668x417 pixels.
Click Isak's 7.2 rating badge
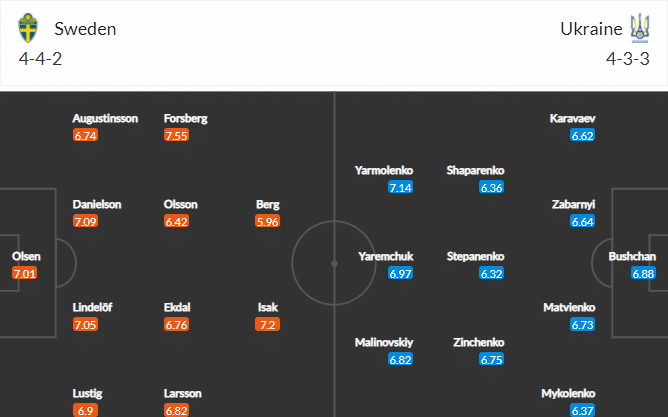[x=268, y=325]
